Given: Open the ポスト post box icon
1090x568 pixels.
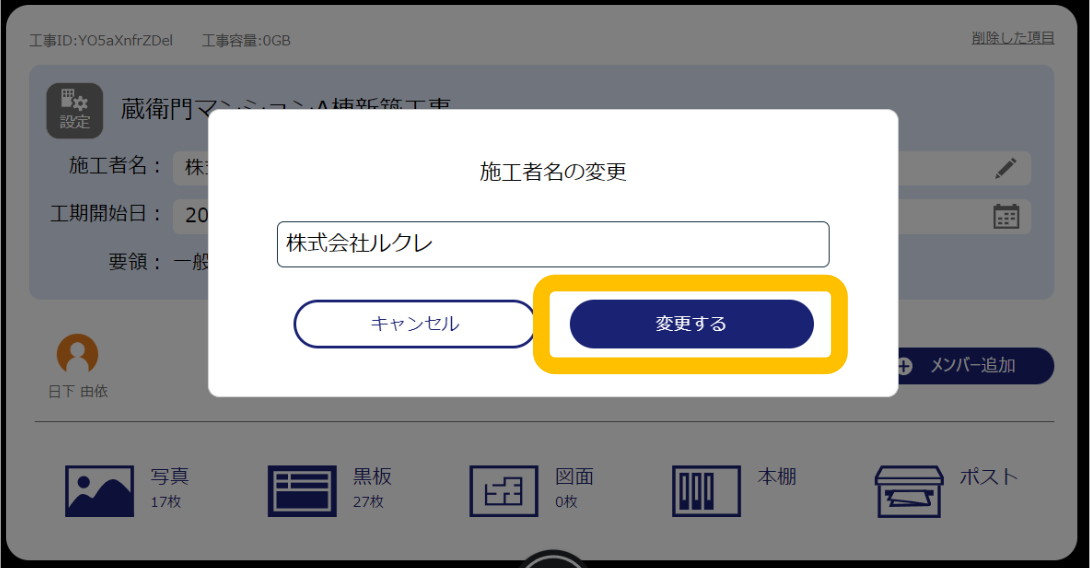Looking at the screenshot, I should (909, 492).
